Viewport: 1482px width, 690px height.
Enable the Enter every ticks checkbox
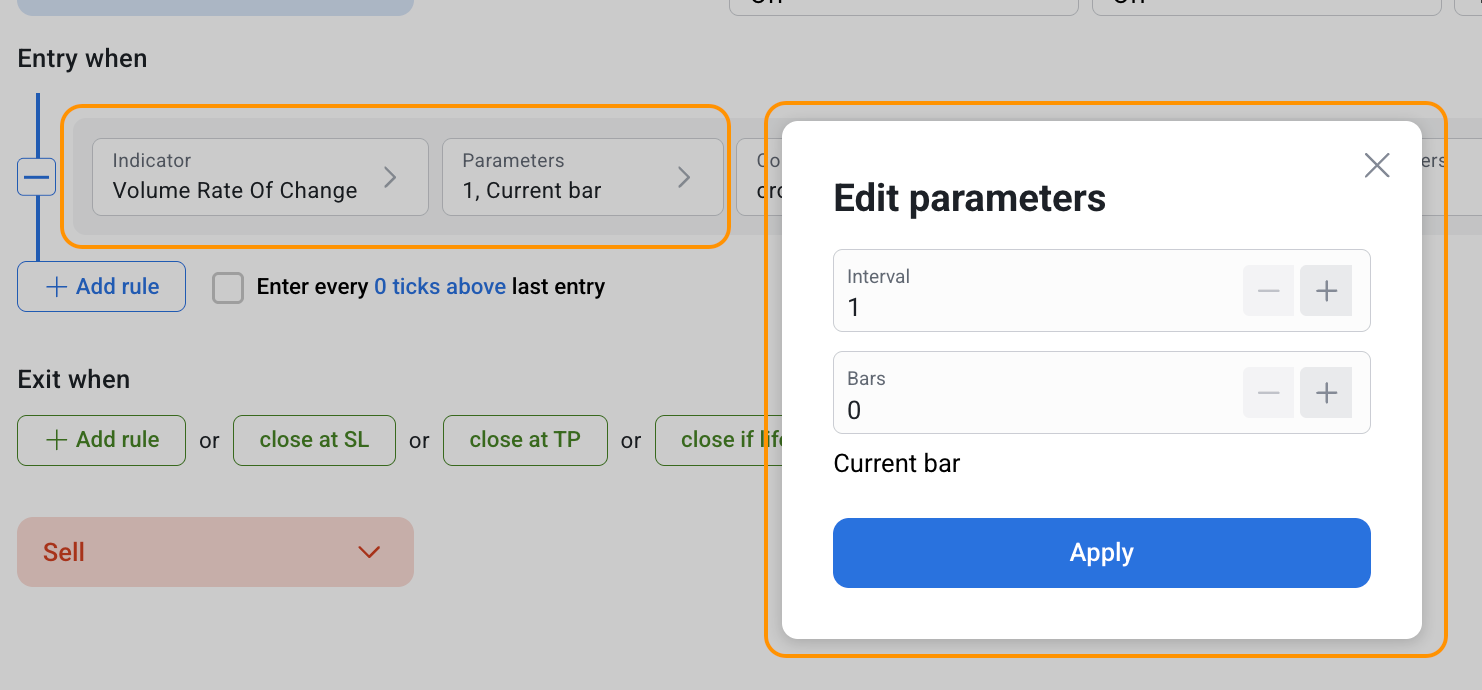[228, 288]
